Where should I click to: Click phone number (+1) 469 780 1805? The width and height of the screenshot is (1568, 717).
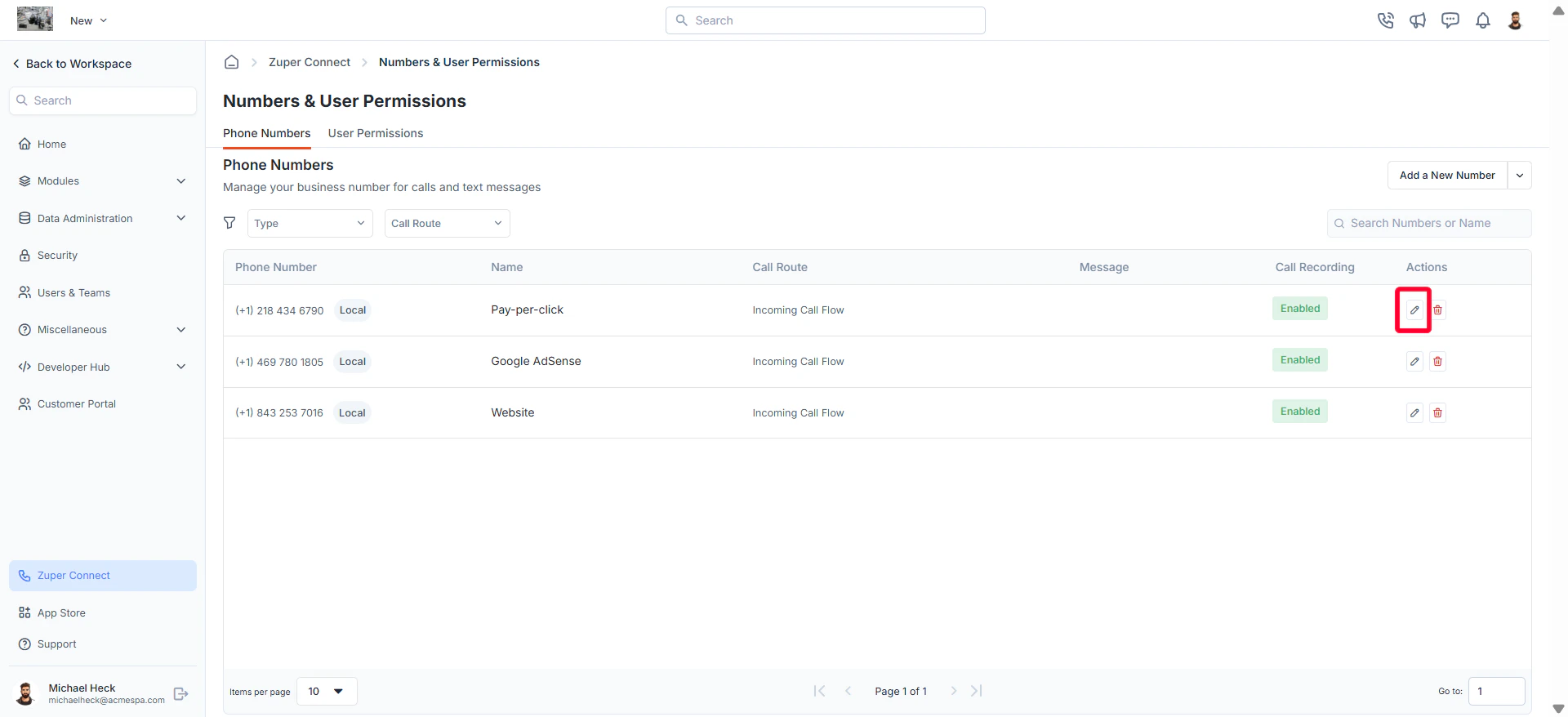(x=279, y=362)
